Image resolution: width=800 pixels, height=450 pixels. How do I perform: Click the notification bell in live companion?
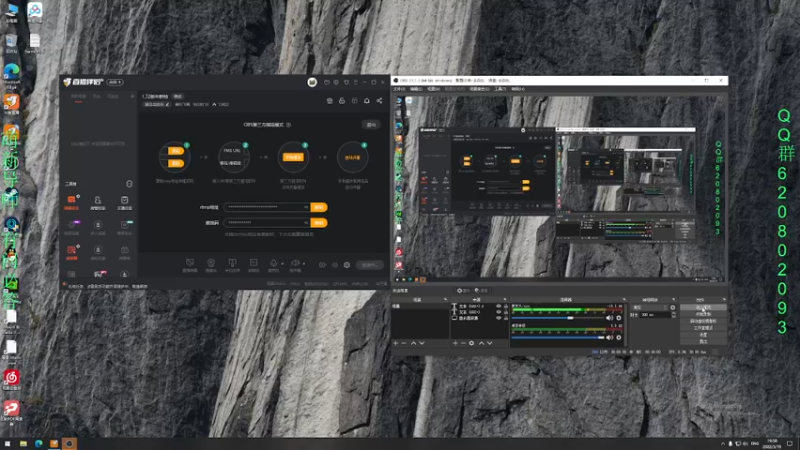pos(367,101)
